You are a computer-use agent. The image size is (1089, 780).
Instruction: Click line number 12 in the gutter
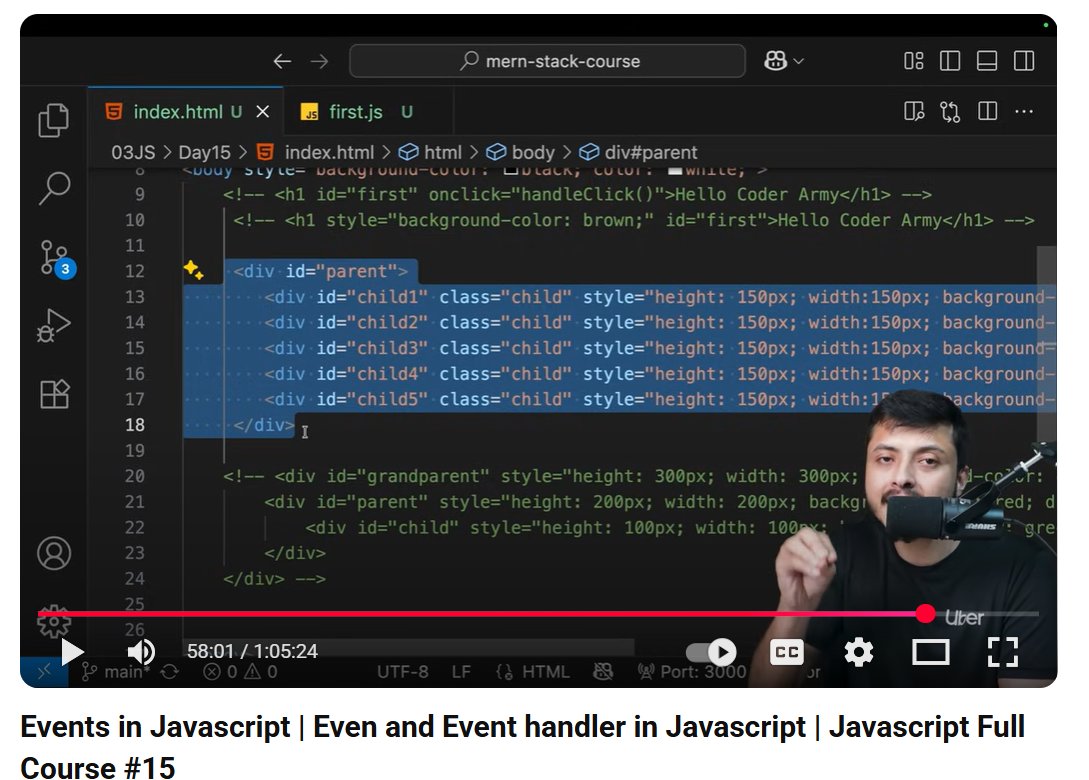(x=135, y=271)
